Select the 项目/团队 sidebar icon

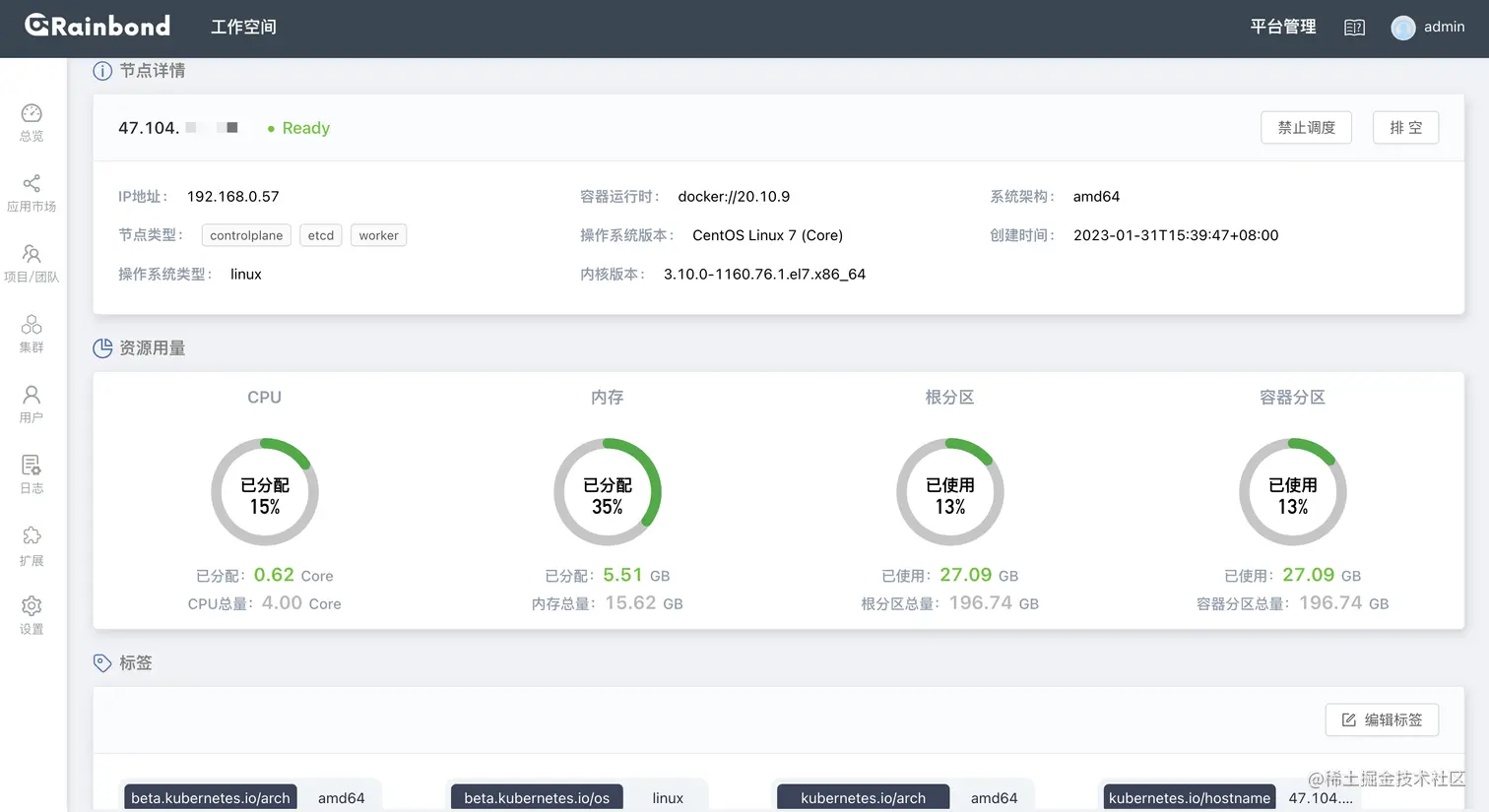(x=32, y=261)
